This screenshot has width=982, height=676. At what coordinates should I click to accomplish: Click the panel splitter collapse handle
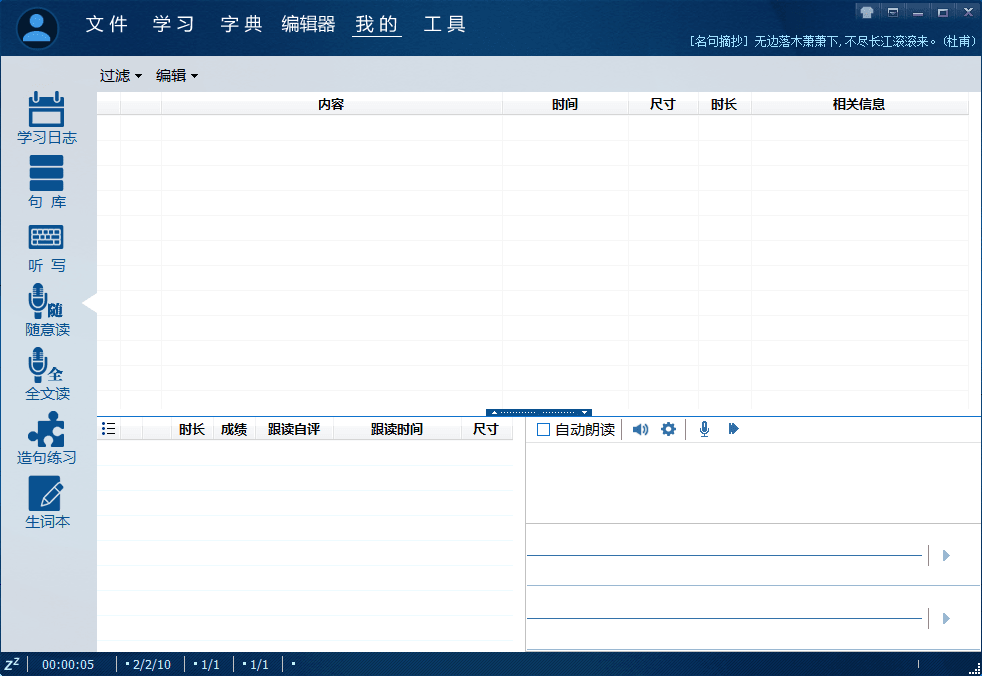[x=539, y=412]
